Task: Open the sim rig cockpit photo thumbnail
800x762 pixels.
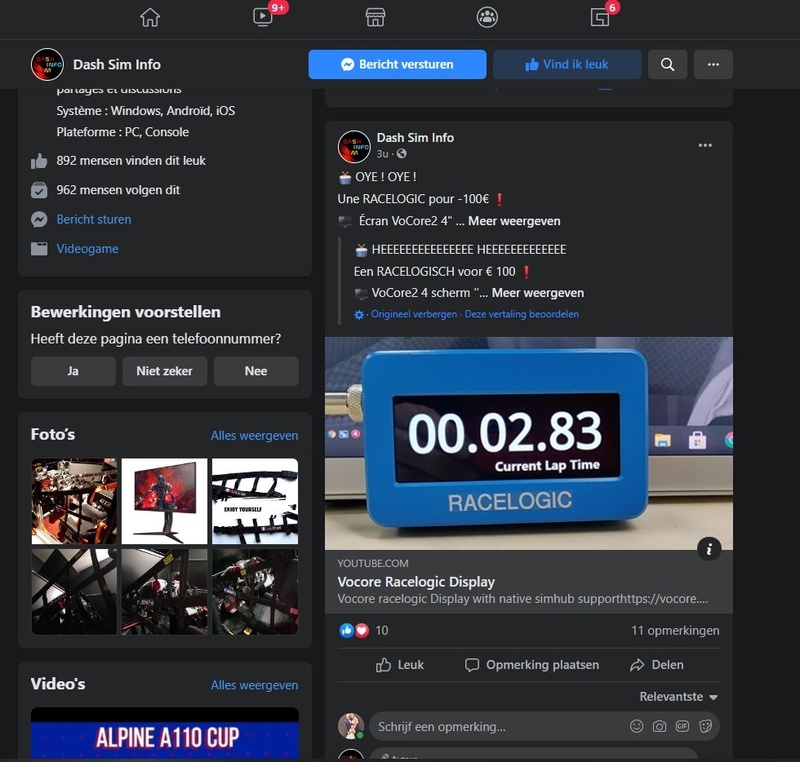Action: [x=74, y=501]
